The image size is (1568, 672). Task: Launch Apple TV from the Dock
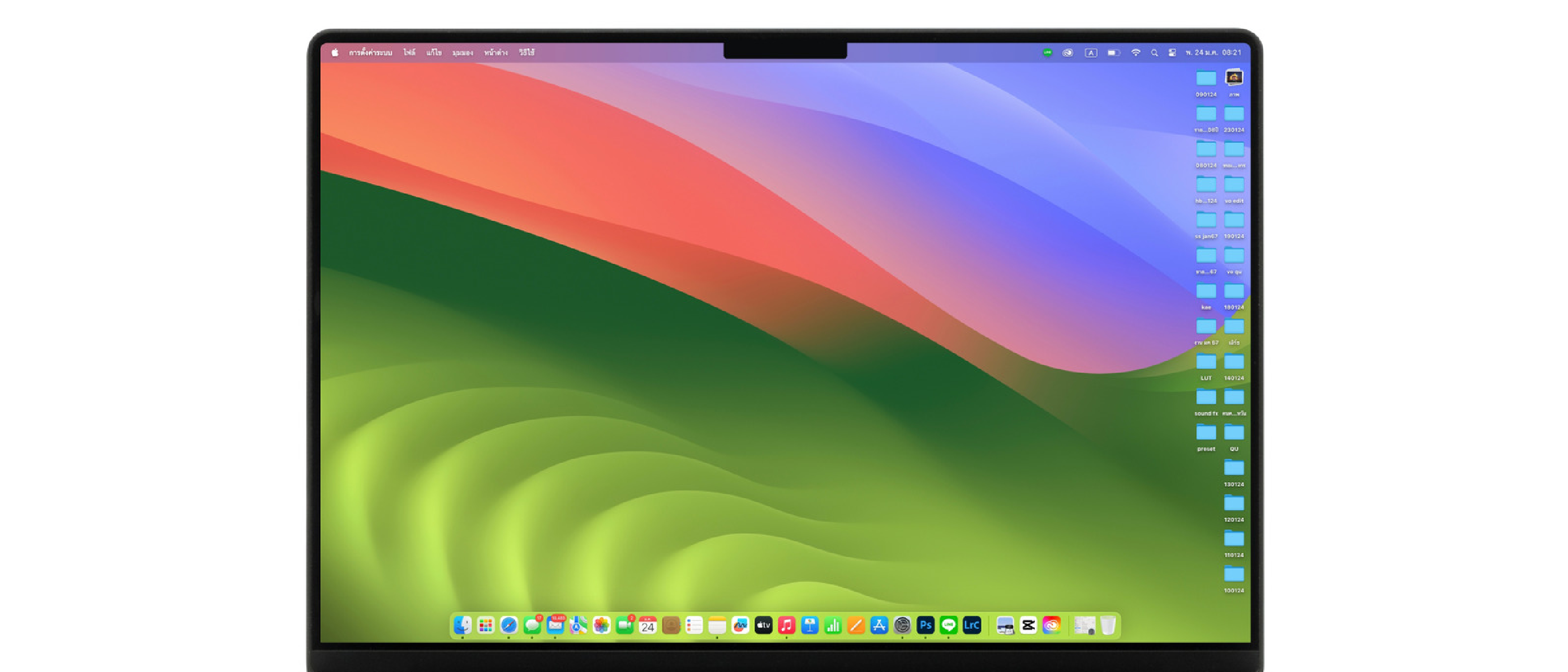(763, 625)
